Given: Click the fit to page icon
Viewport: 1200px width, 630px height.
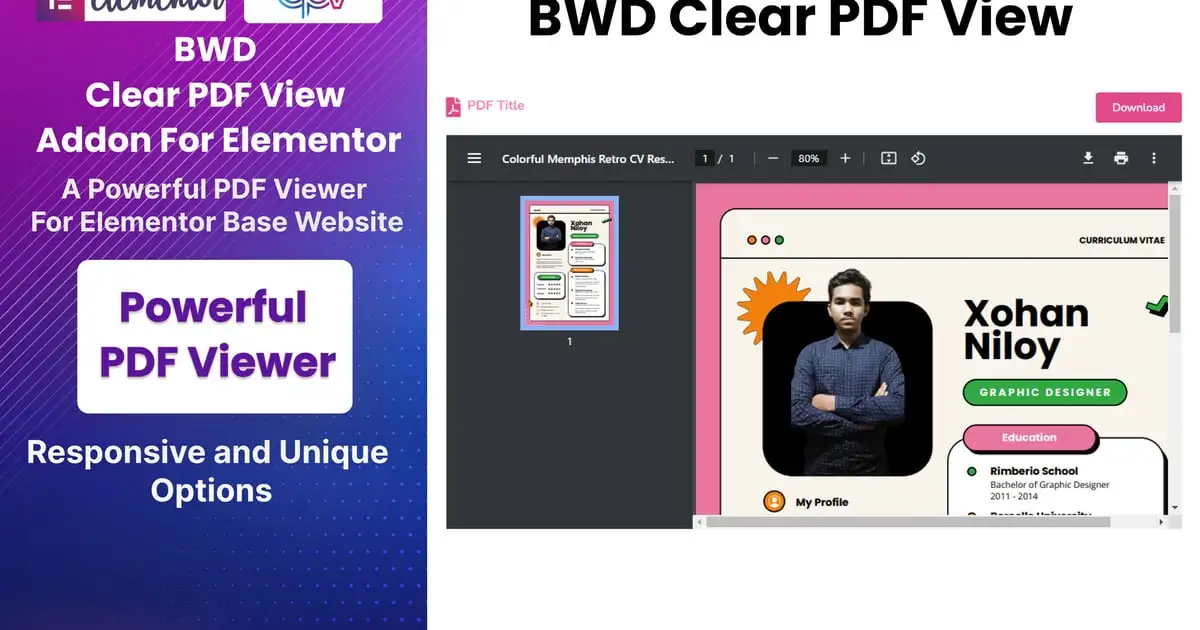Looking at the screenshot, I should pos(888,158).
